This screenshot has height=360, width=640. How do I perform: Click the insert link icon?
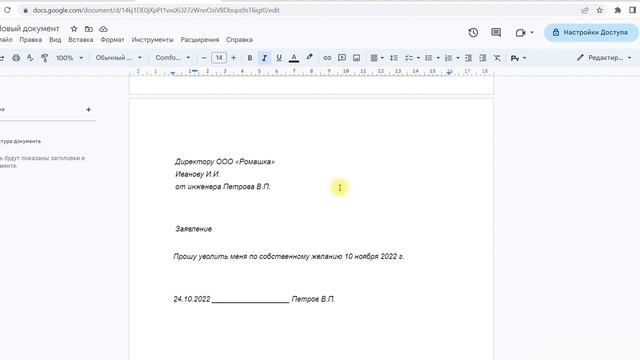point(327,58)
